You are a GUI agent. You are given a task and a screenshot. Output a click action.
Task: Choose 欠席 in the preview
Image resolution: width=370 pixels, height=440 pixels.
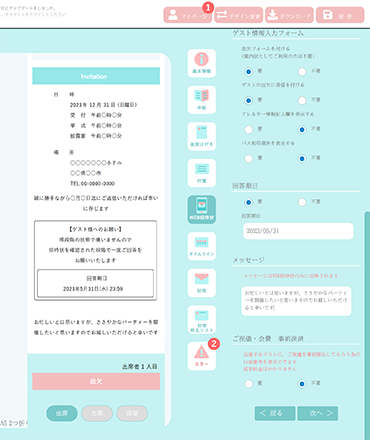click(97, 413)
